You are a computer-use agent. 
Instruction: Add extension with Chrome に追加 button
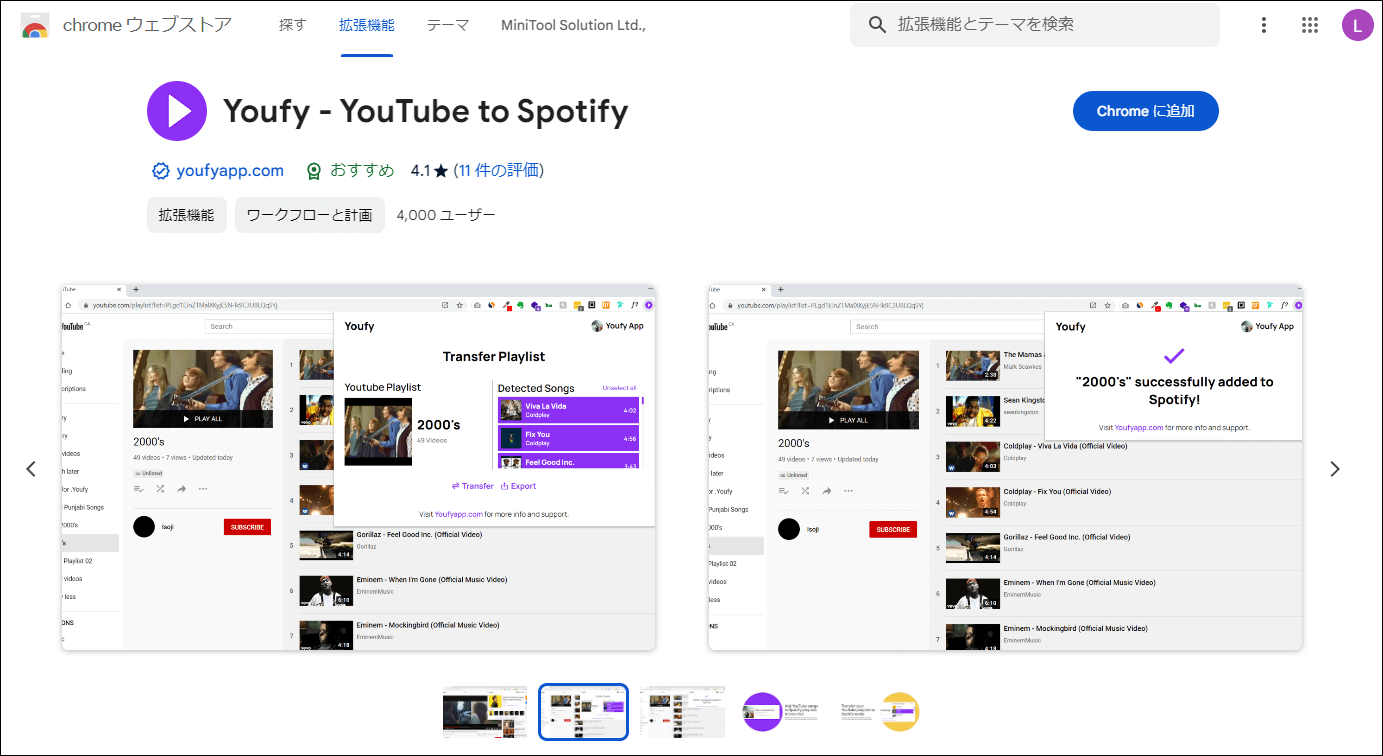(x=1146, y=111)
